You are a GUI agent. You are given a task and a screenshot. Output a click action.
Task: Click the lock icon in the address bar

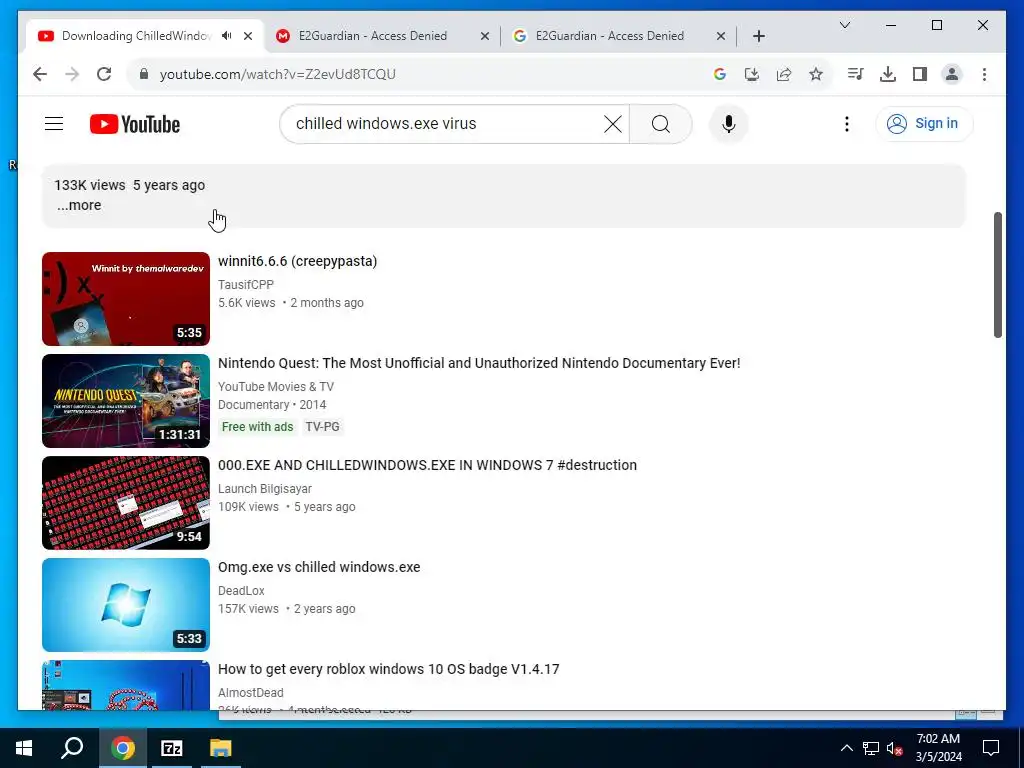click(144, 74)
